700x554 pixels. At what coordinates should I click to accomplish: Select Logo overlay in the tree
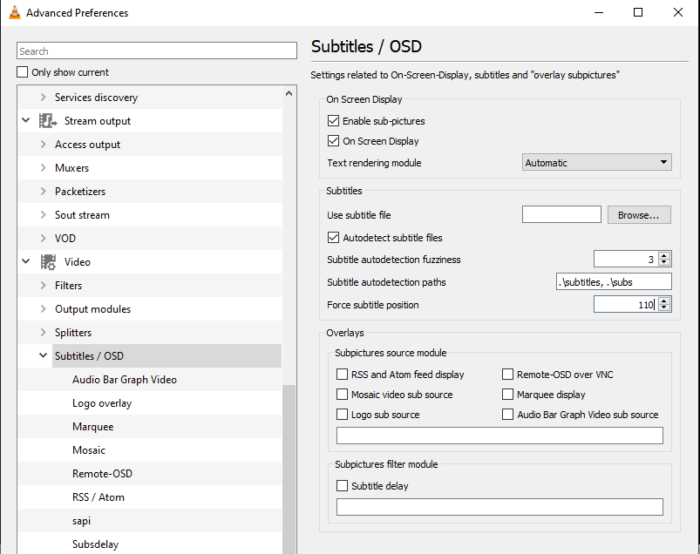click(102, 403)
